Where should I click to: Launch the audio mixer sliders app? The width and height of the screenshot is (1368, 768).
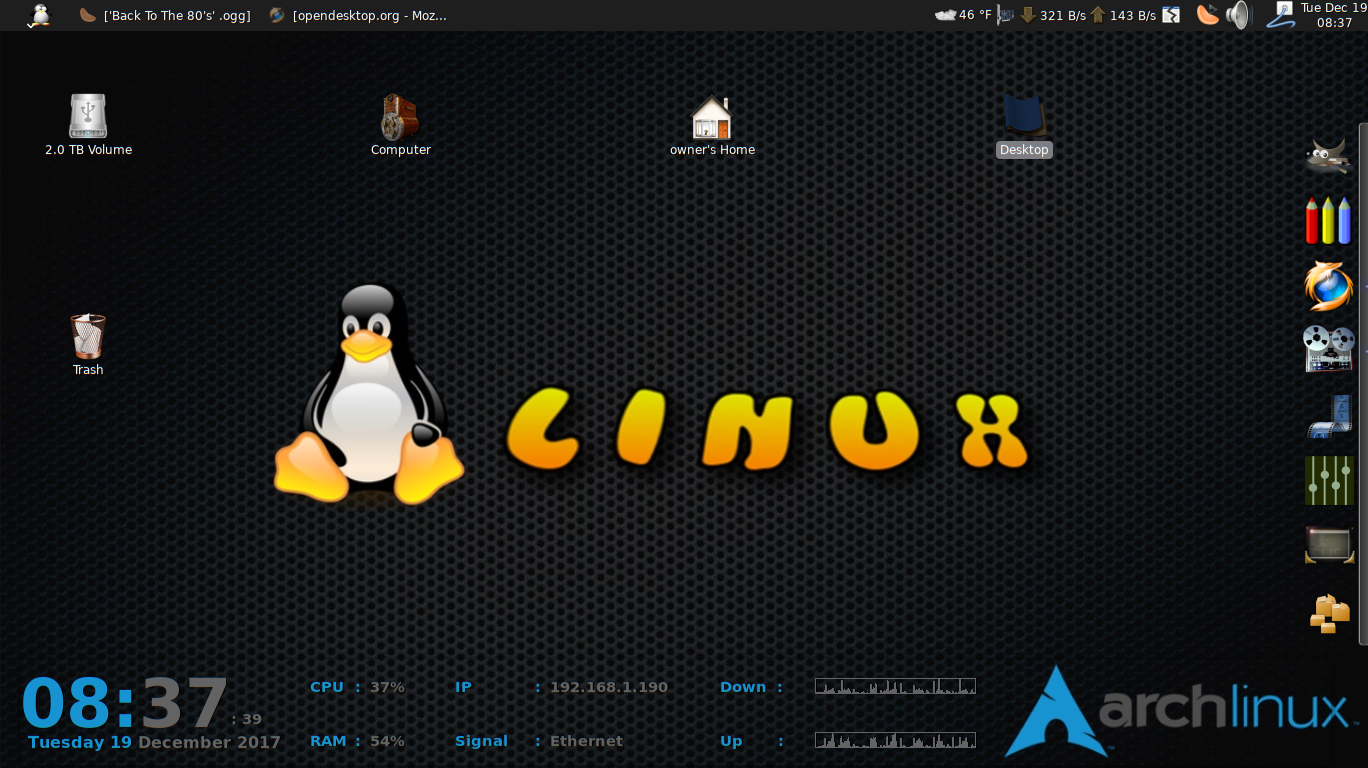click(x=1329, y=481)
